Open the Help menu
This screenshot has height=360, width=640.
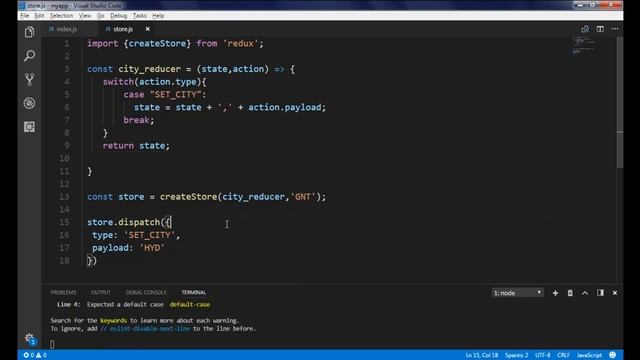pos(158,16)
